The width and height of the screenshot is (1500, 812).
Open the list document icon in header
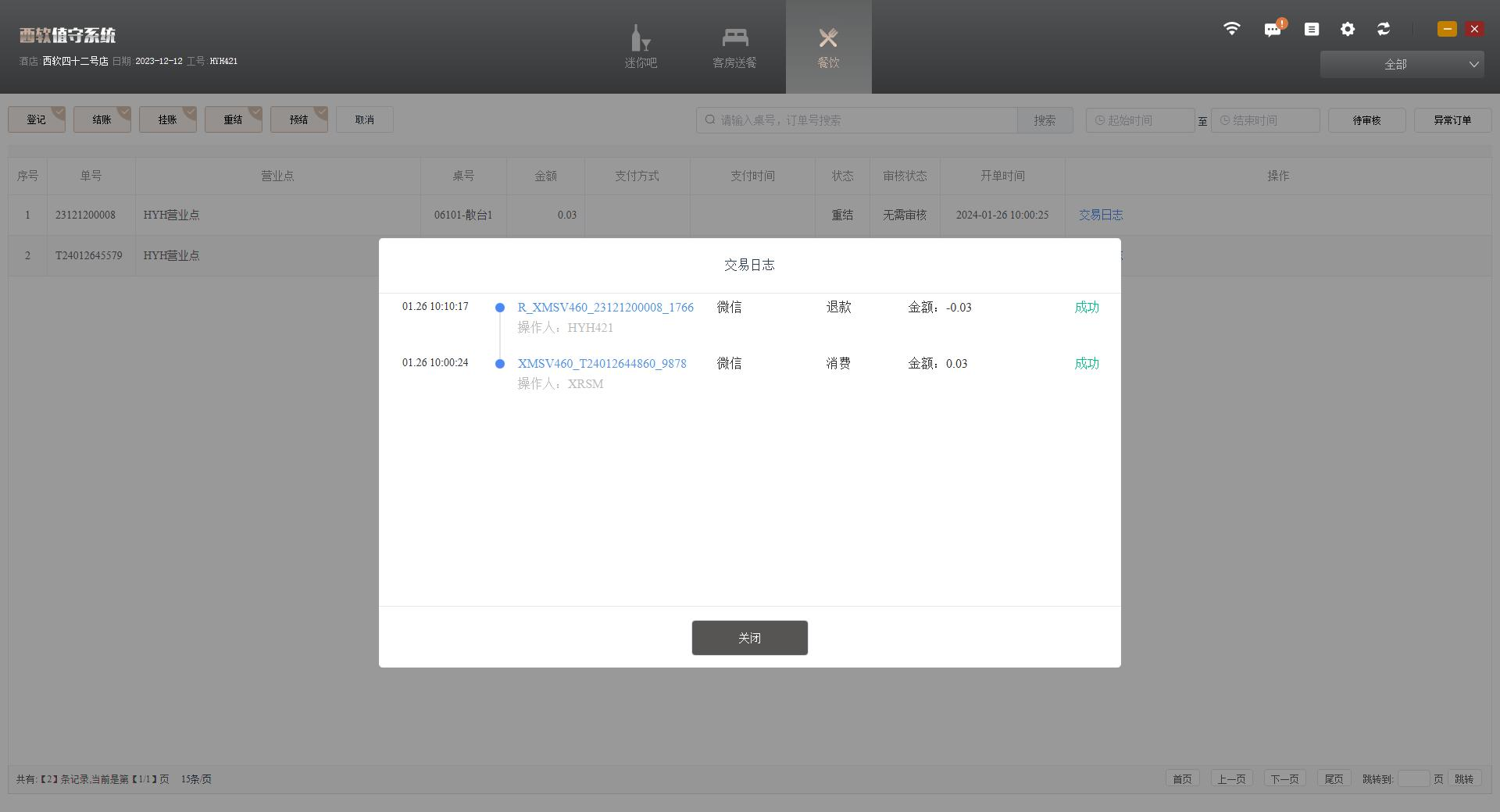[x=1312, y=29]
